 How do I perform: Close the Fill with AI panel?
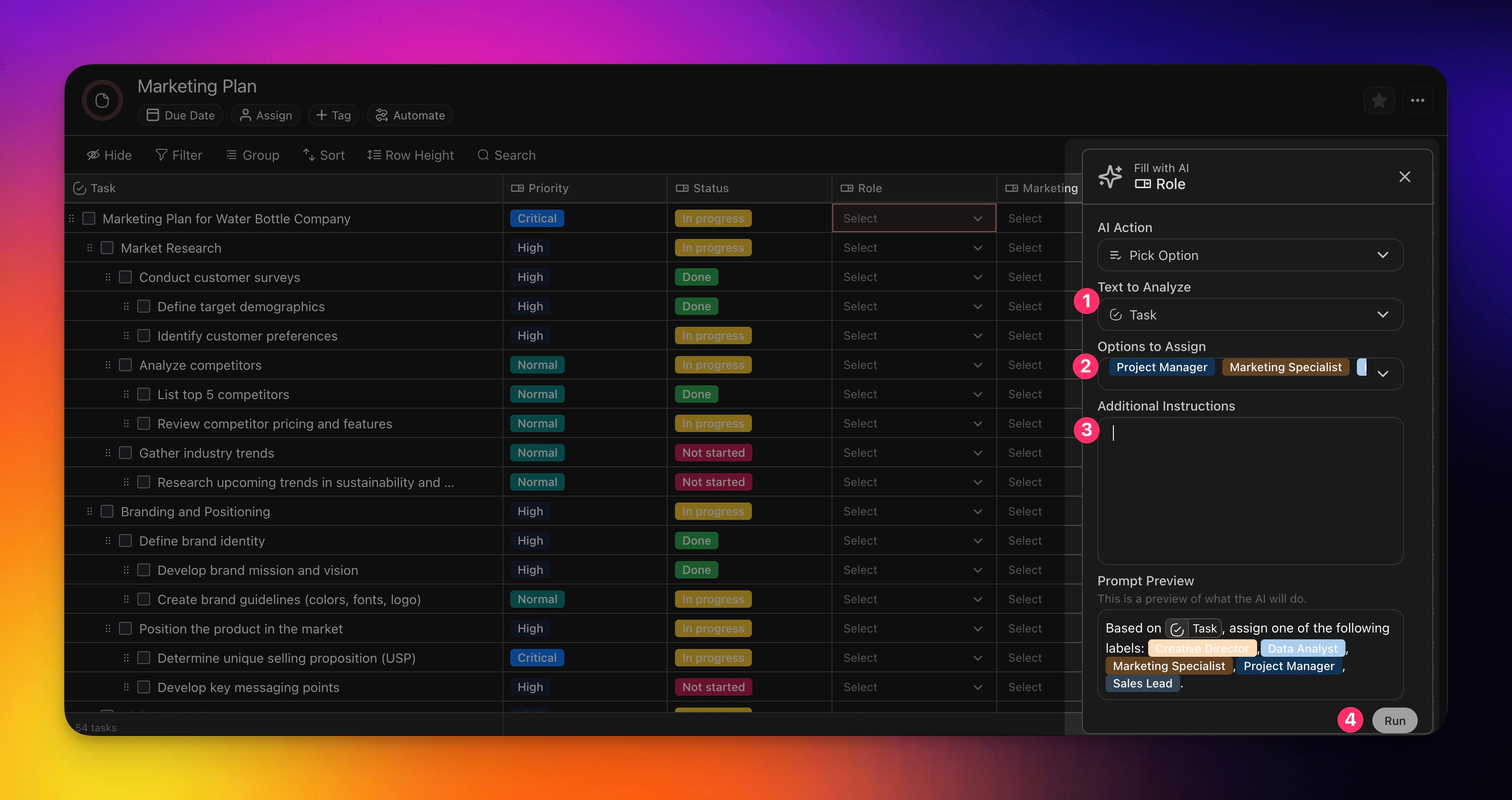1404,177
